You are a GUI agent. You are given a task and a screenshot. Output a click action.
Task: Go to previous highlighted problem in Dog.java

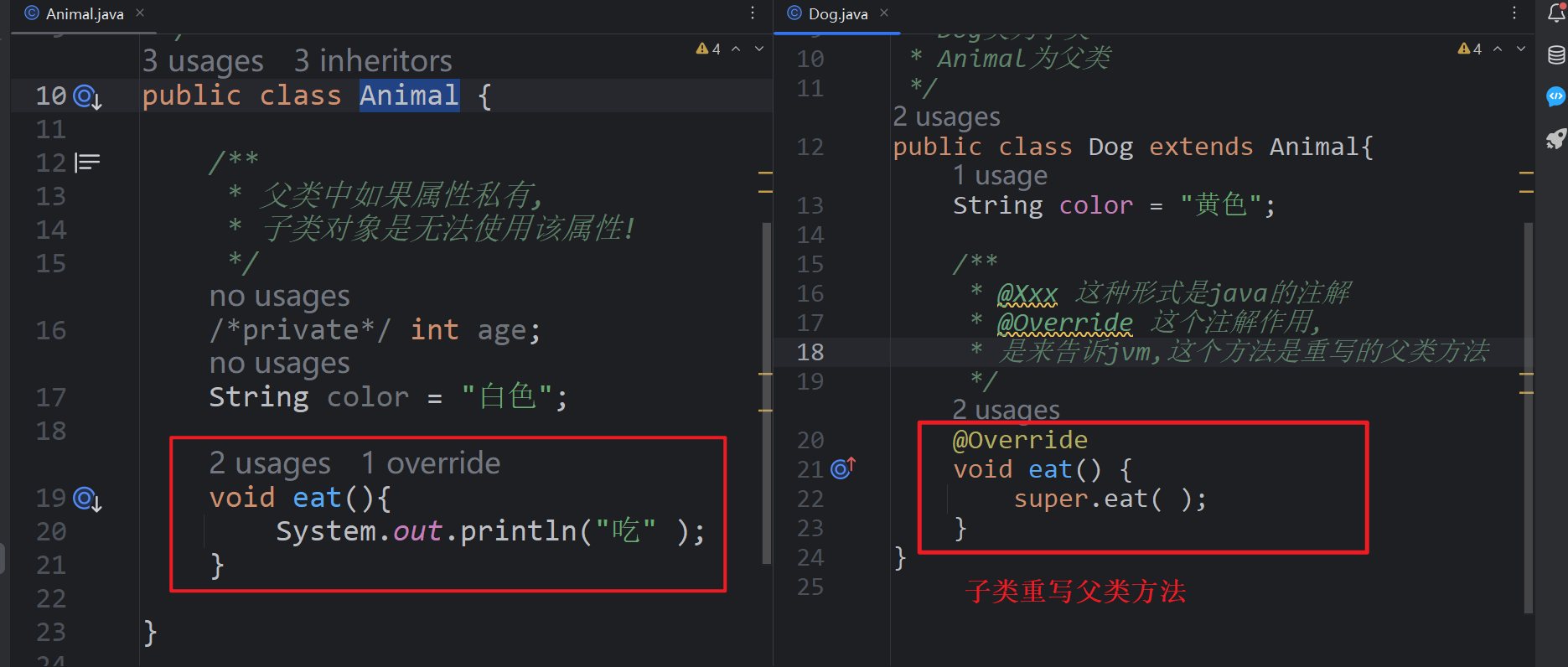pyautogui.click(x=1498, y=49)
